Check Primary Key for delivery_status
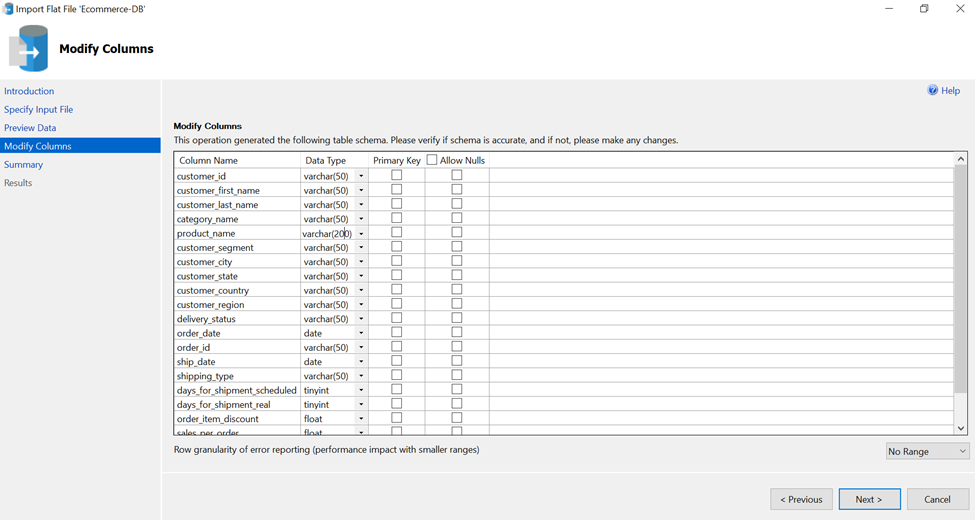The image size is (975, 520). (x=397, y=318)
